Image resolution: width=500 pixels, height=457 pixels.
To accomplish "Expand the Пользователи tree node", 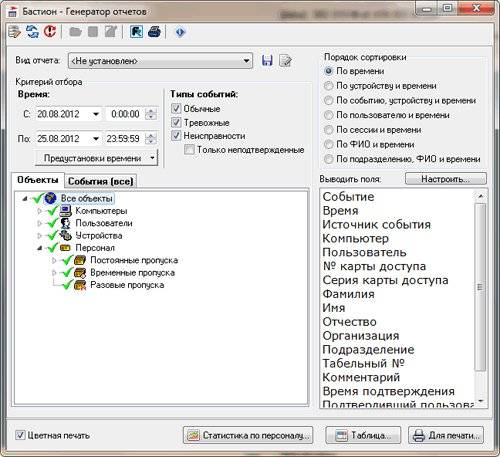I will [x=39, y=223].
